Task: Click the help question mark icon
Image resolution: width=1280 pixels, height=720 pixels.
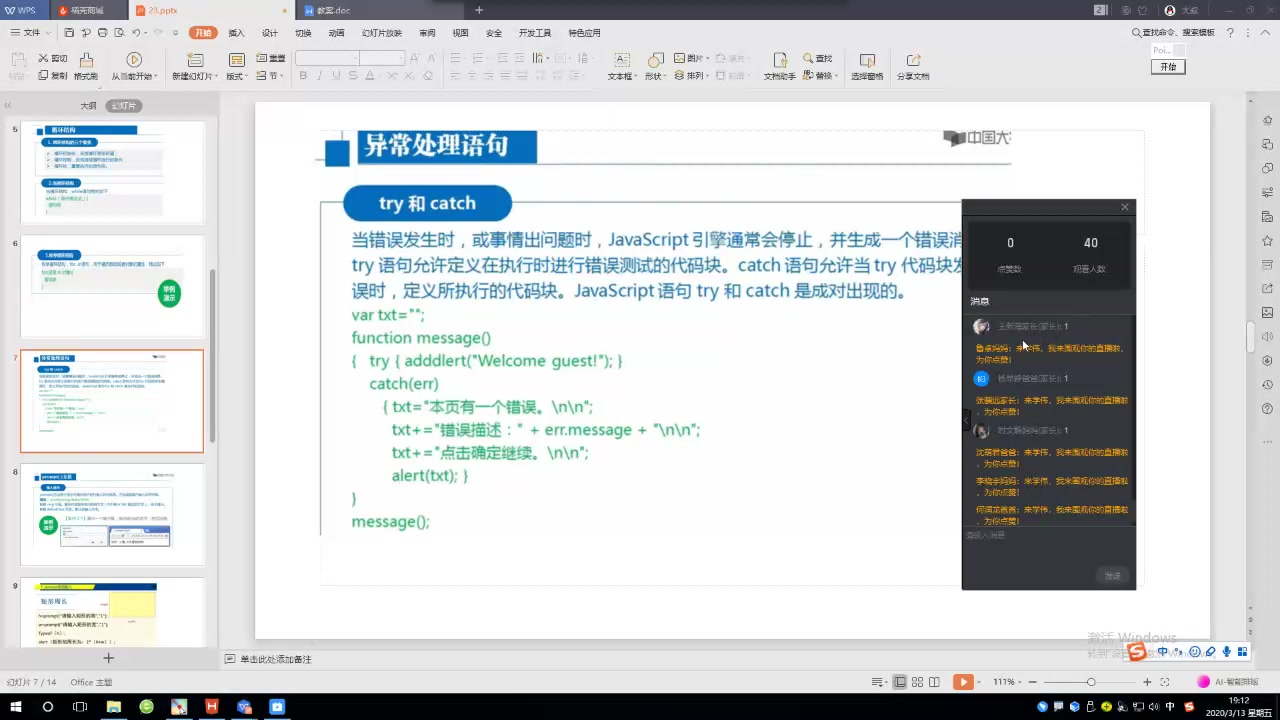Action: 1230,33
